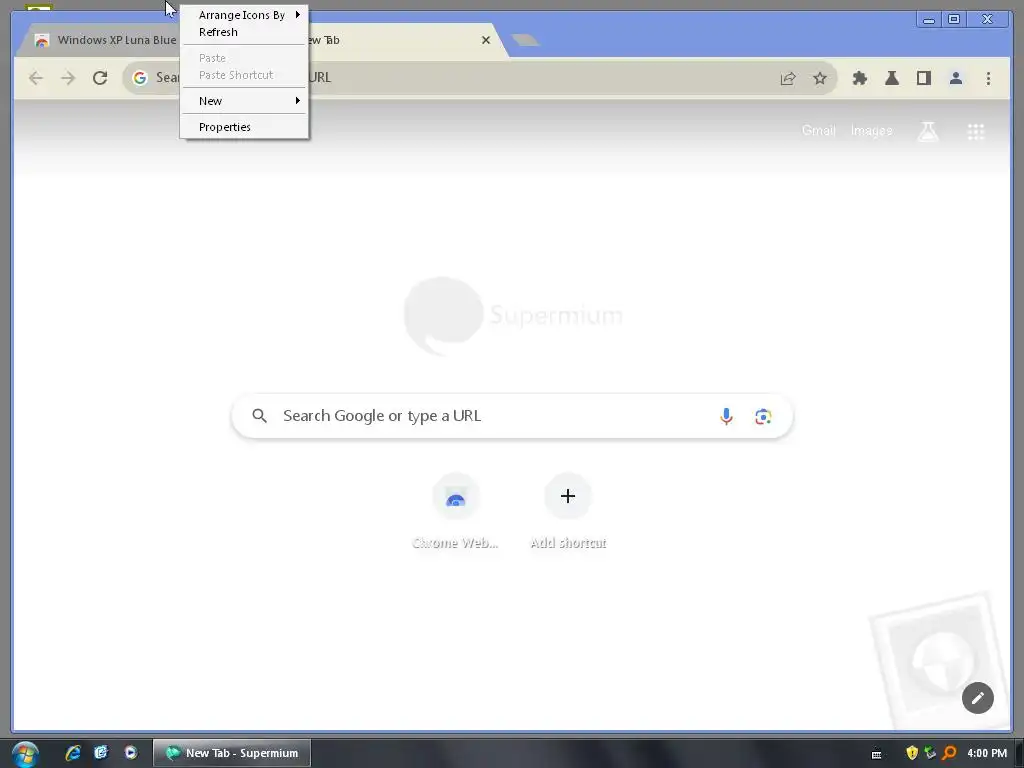Open the toolbar Labs flask icon

click(891, 78)
